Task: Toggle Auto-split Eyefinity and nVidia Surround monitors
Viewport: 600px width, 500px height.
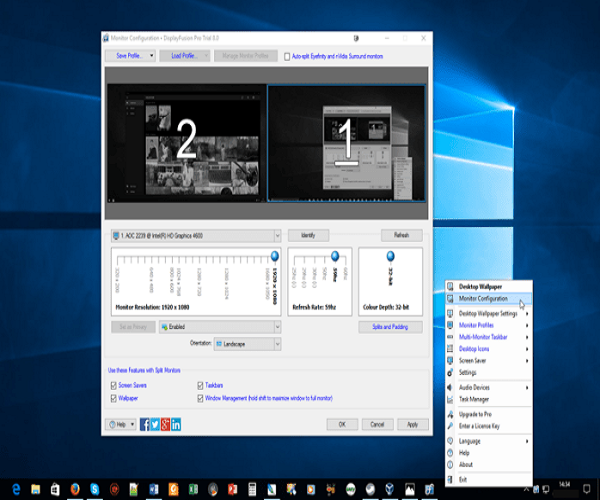Action: click(x=287, y=57)
